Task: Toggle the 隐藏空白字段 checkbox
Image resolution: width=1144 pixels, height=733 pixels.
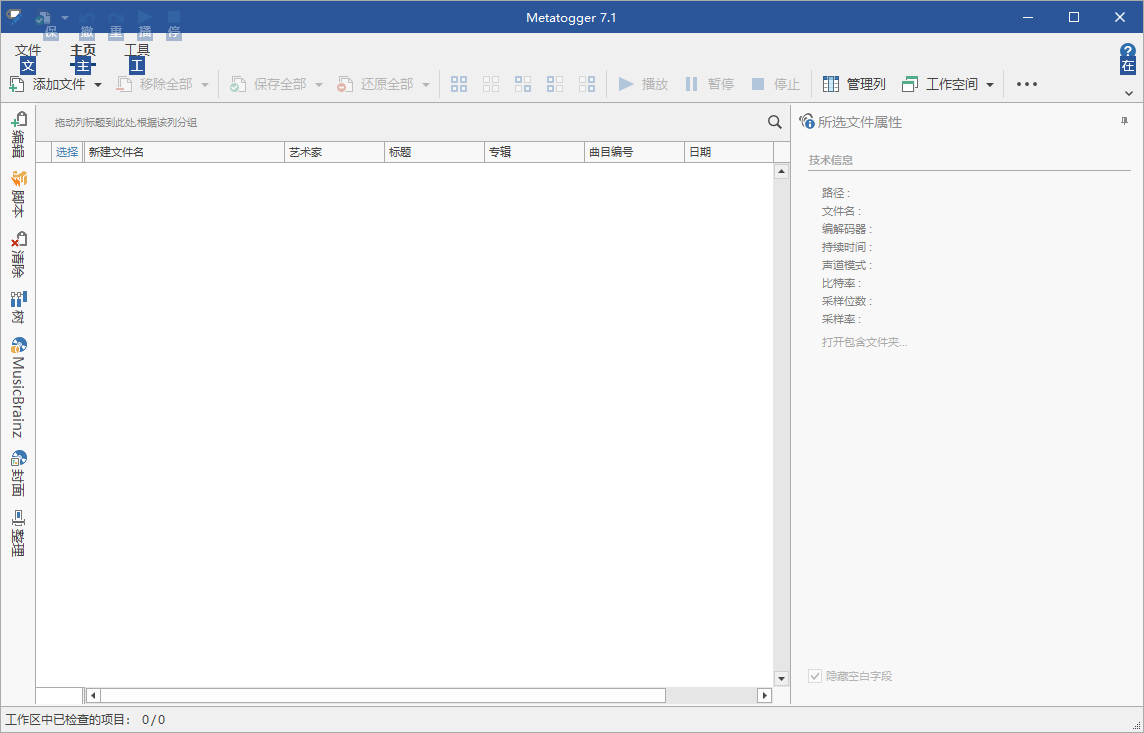Action: point(815,676)
